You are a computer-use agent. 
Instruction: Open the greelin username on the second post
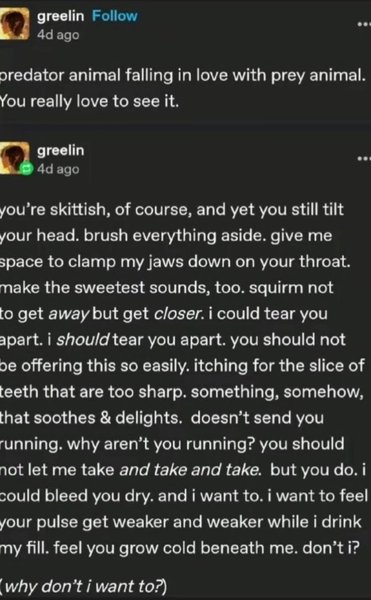pos(60,150)
